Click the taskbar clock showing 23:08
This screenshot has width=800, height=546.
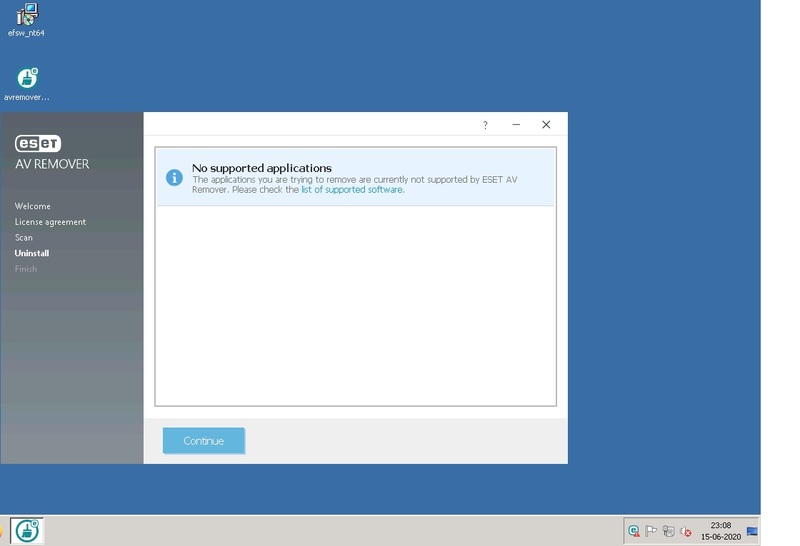(x=720, y=525)
